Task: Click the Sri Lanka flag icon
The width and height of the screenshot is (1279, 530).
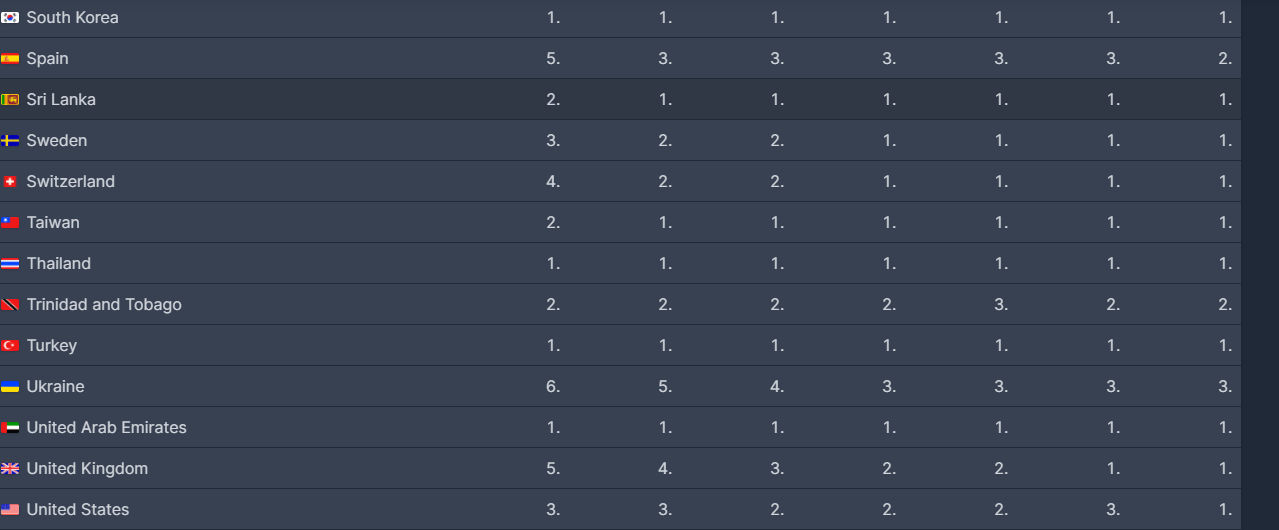Action: [x=10, y=100]
